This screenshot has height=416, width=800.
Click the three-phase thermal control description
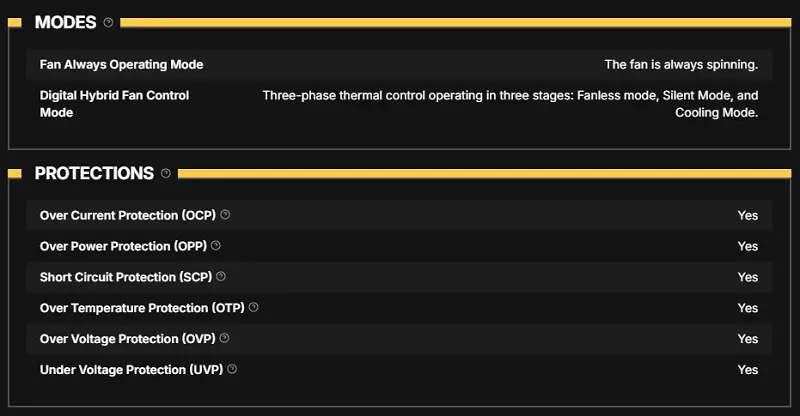point(510,104)
